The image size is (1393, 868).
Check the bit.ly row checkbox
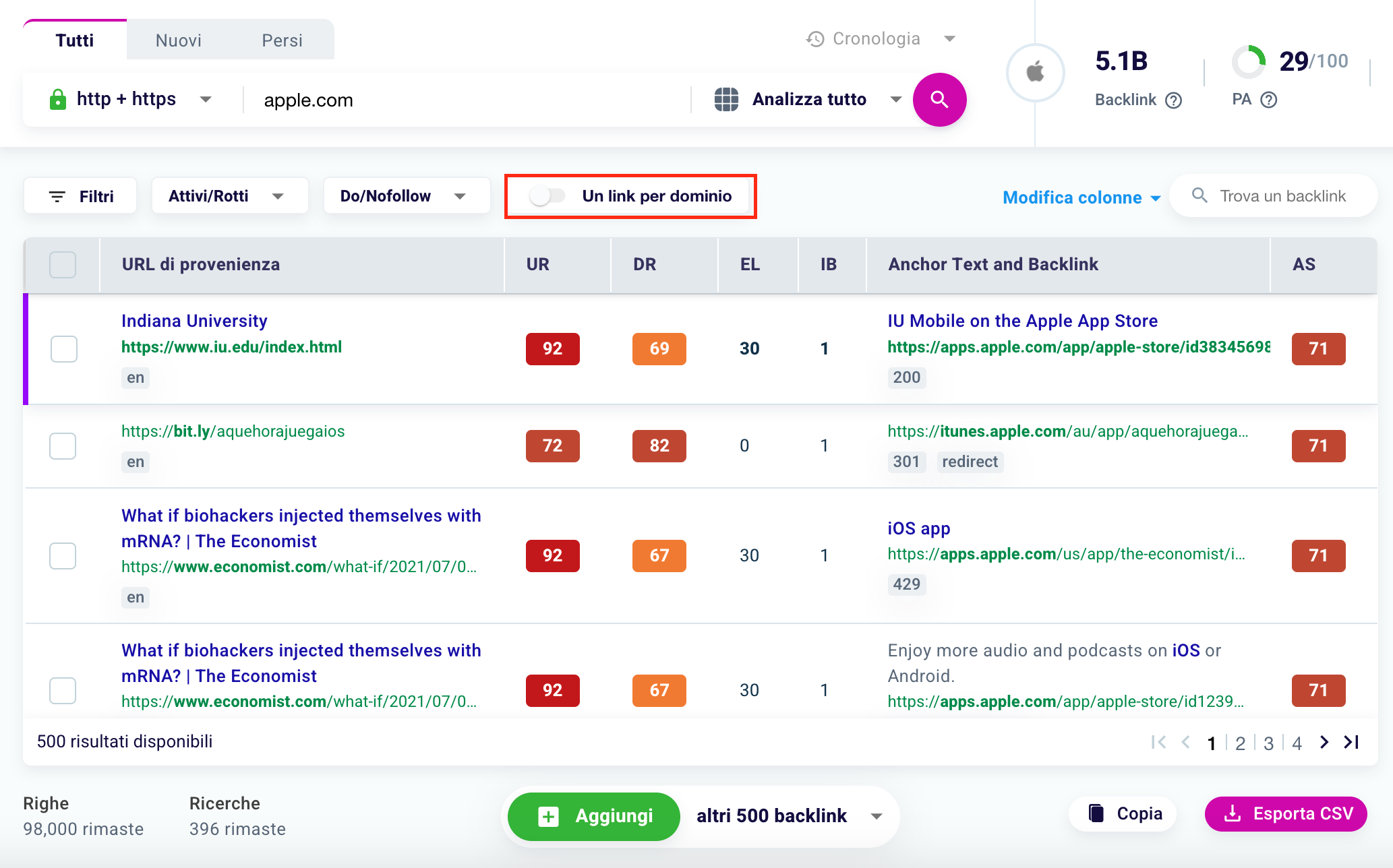click(x=63, y=446)
